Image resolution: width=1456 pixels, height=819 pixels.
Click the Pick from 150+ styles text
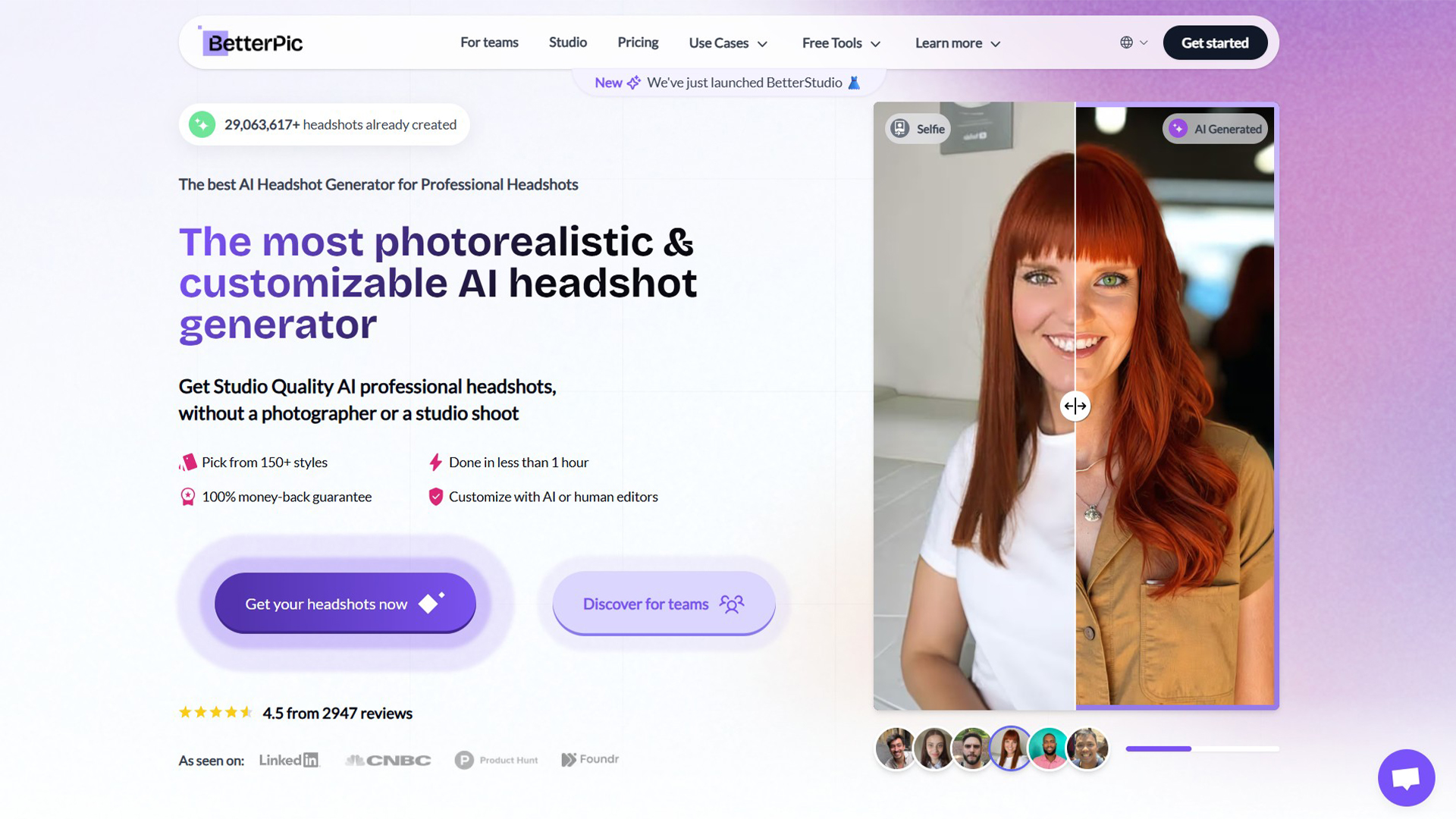[x=265, y=463]
